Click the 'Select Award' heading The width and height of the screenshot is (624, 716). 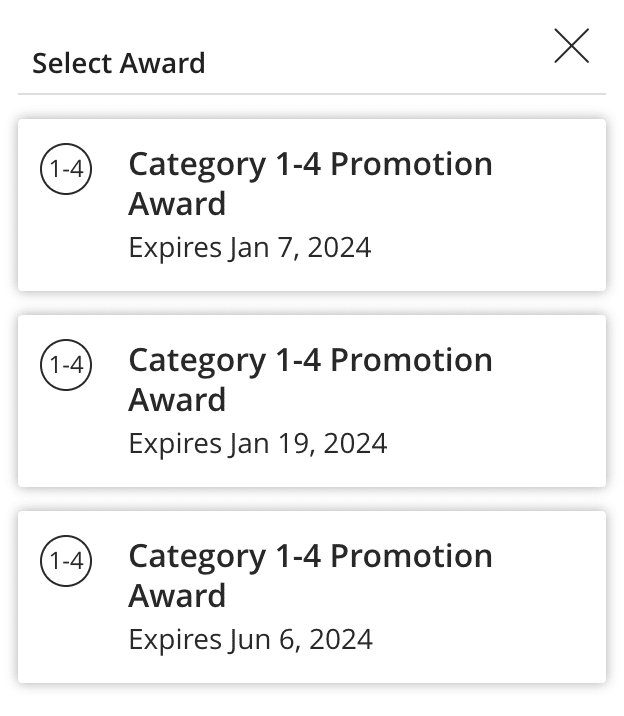118,63
